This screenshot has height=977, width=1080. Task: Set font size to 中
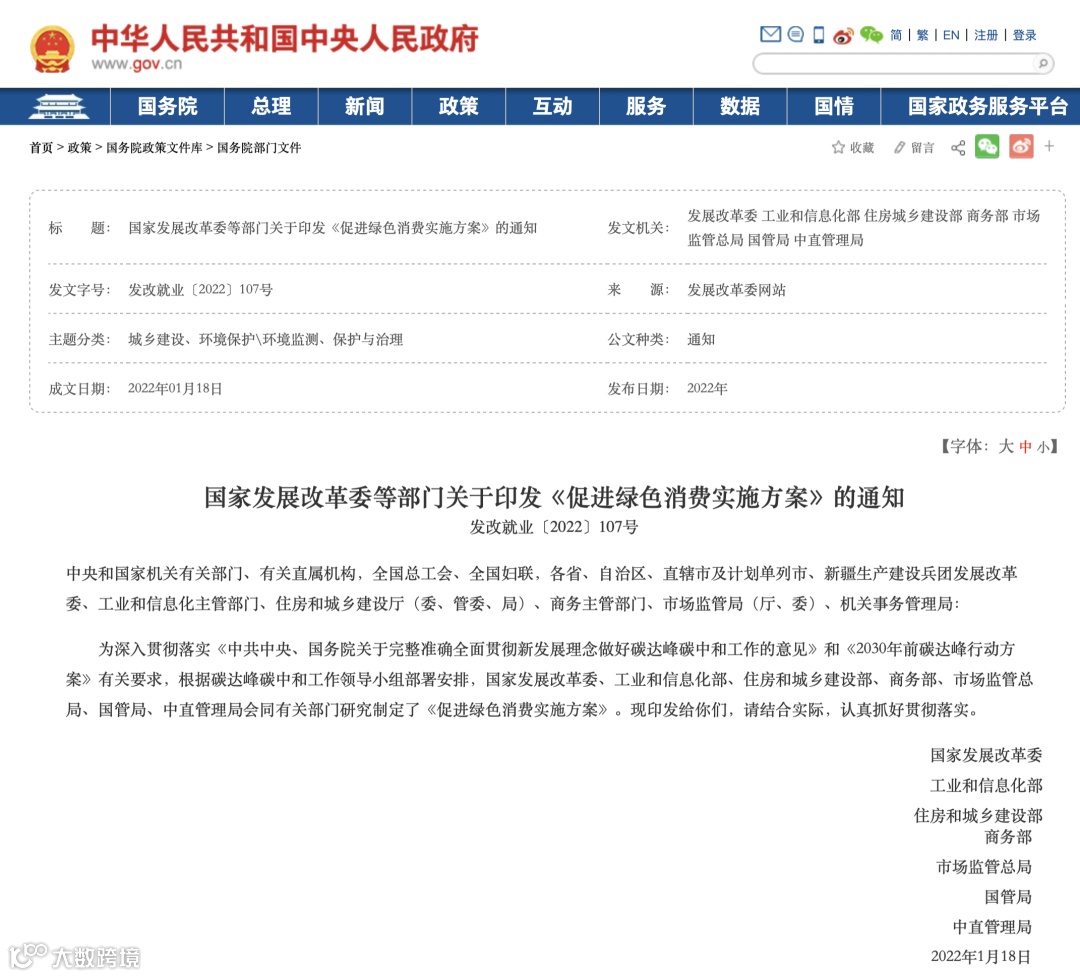tap(1026, 446)
